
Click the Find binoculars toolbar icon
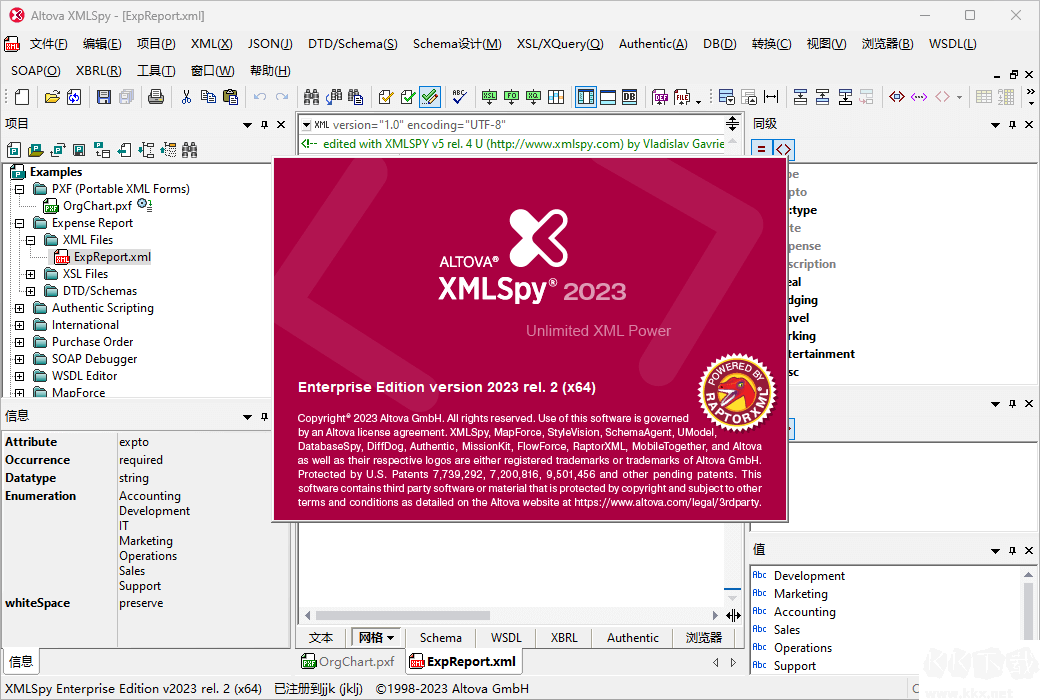[311, 97]
